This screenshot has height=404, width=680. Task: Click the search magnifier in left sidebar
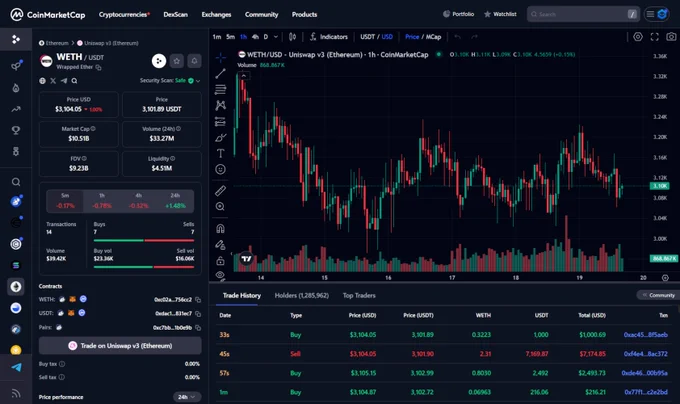click(x=16, y=182)
